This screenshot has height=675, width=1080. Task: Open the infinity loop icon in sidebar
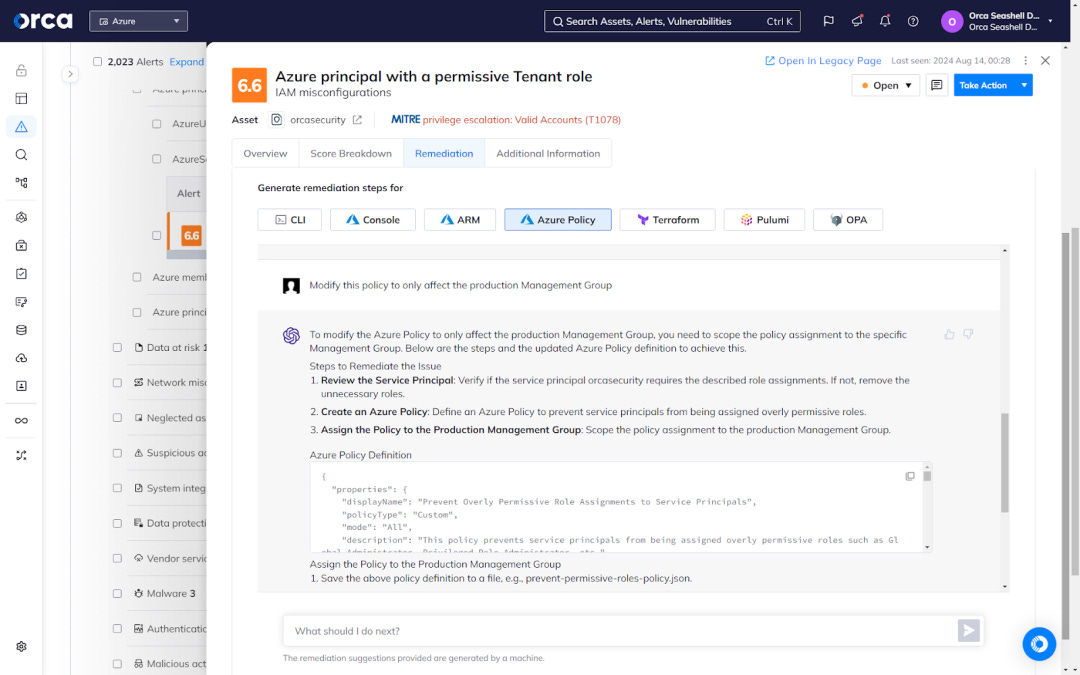21,421
